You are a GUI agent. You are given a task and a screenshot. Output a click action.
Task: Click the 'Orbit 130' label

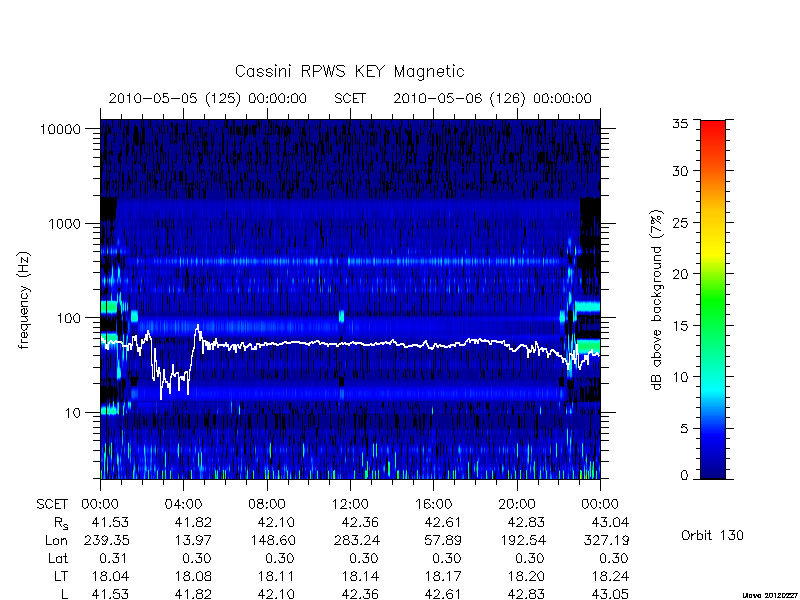point(712,536)
